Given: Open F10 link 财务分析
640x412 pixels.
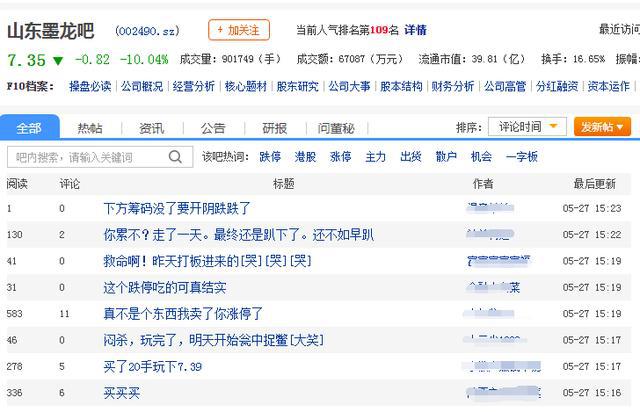Looking at the screenshot, I should click(453, 86).
